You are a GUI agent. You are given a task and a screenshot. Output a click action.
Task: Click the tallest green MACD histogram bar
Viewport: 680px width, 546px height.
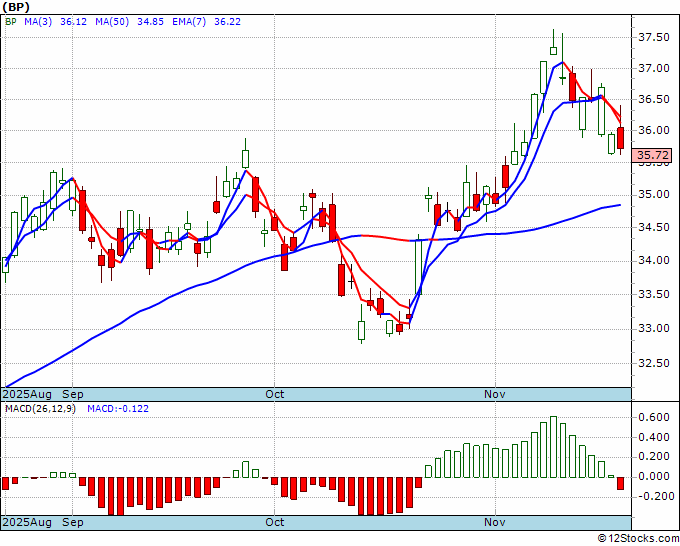click(553, 447)
